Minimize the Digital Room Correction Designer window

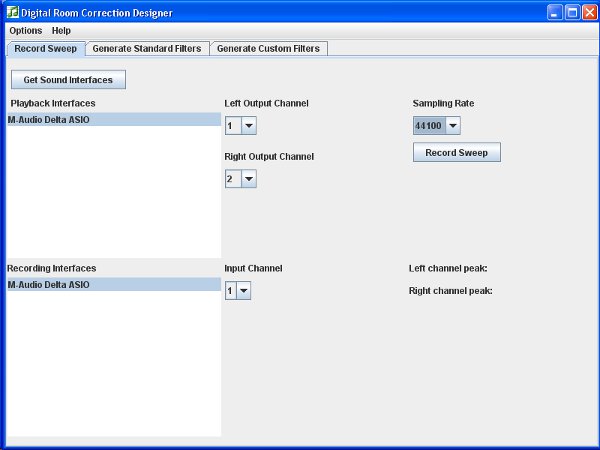pos(555,13)
